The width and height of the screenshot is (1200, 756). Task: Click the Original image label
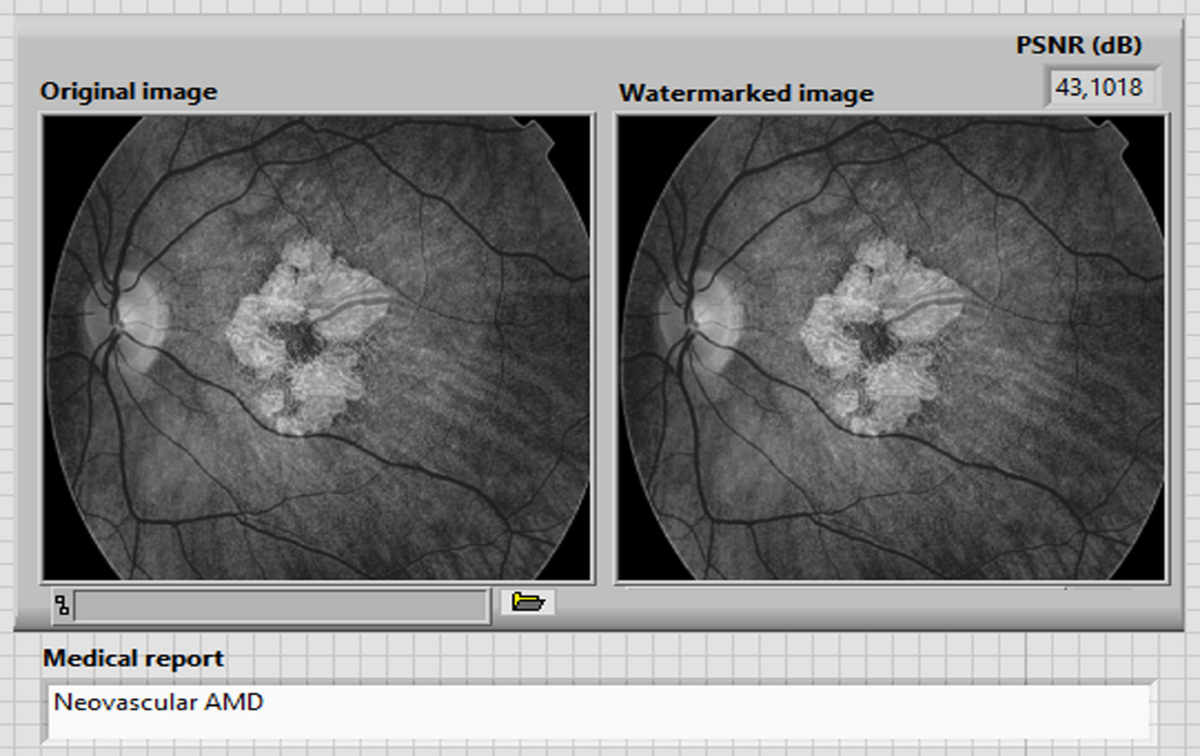(x=128, y=92)
